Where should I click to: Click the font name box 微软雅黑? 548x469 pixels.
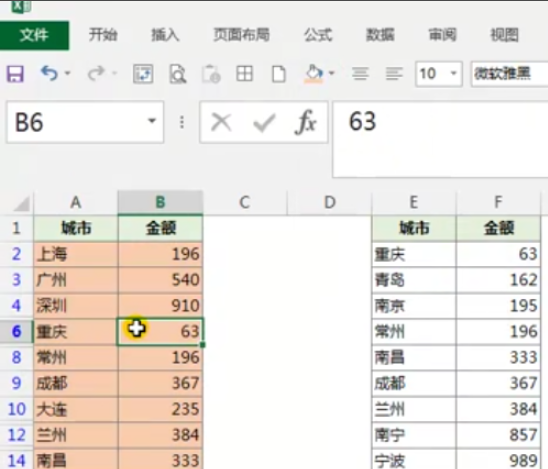[x=510, y=74]
